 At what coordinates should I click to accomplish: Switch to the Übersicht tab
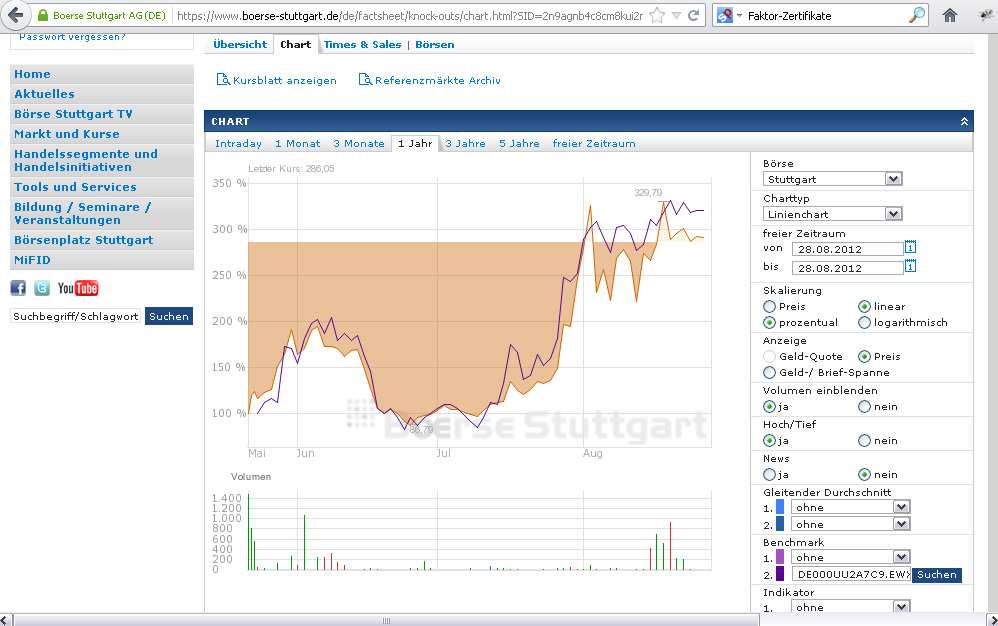[x=240, y=45]
